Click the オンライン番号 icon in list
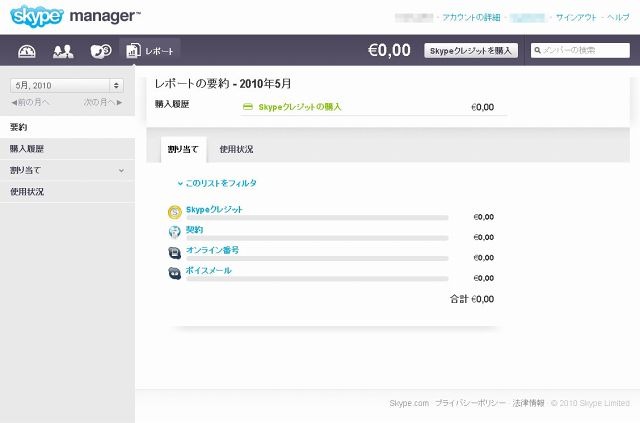640x423 pixels. click(175, 252)
